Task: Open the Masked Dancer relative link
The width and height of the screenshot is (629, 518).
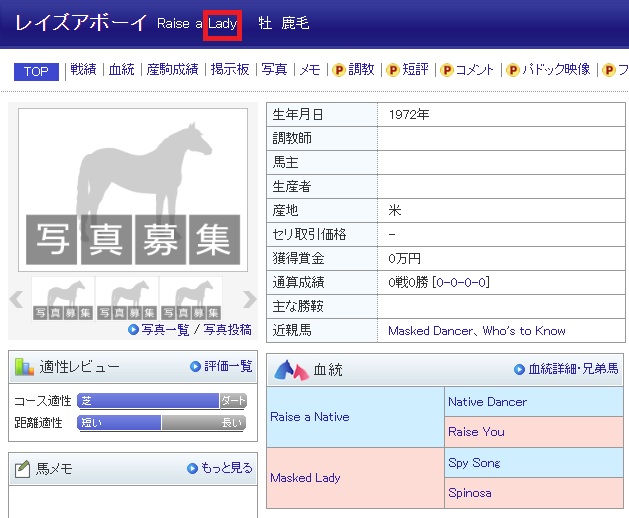Action: pyautogui.click(x=431, y=331)
